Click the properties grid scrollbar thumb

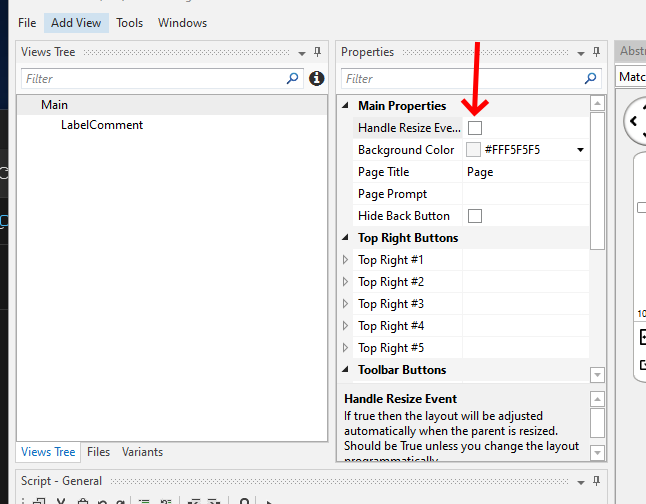pyautogui.click(x=597, y=181)
